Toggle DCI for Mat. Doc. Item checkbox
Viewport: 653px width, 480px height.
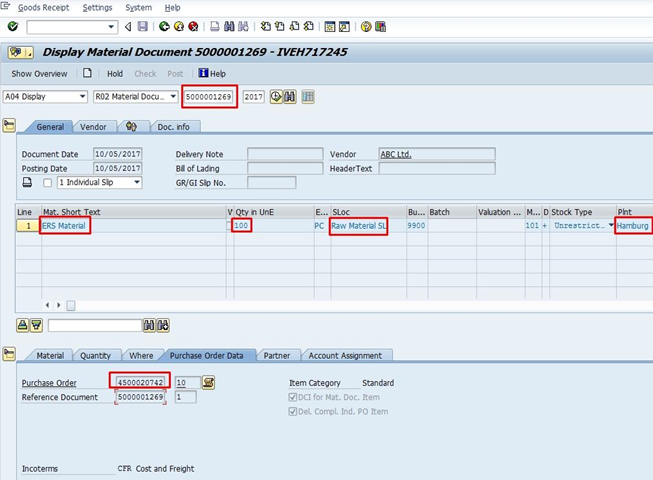coord(293,397)
